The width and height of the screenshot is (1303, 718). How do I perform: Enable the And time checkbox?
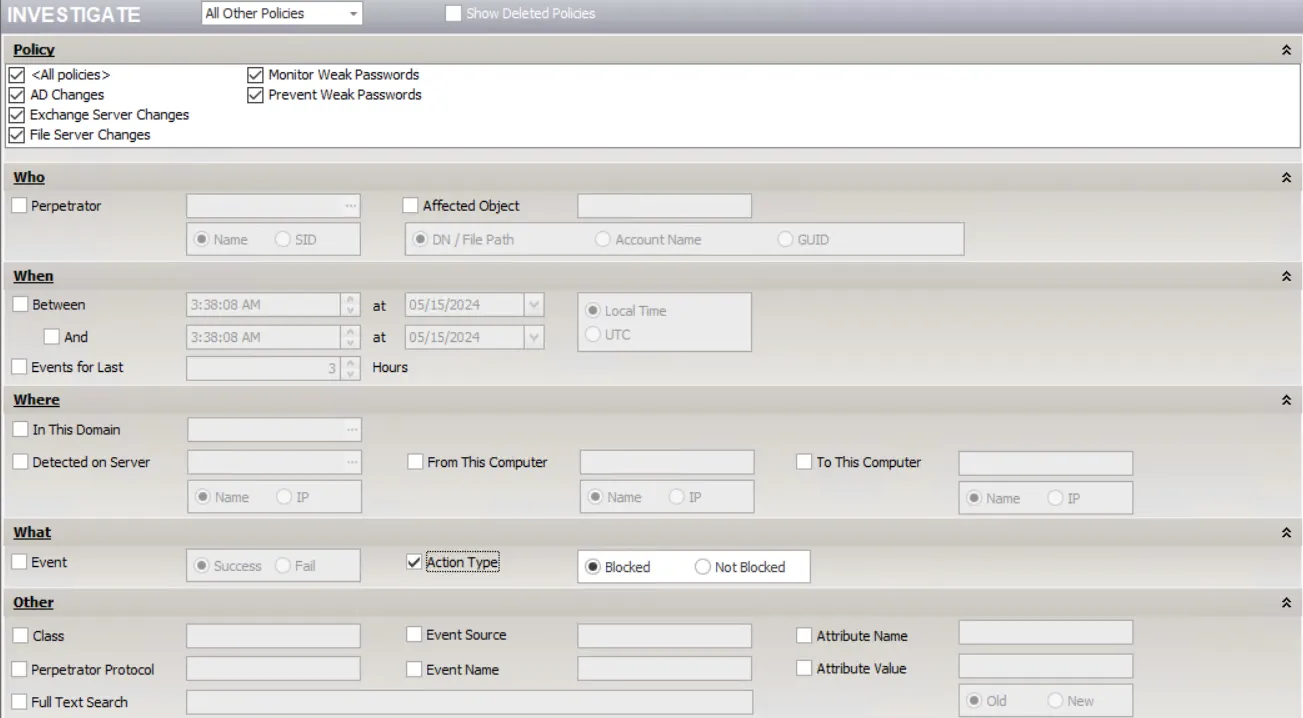52,337
